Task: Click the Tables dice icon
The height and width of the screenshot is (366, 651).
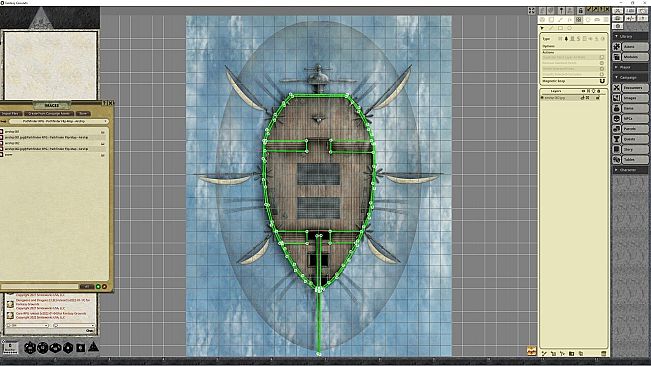Action: [617, 159]
